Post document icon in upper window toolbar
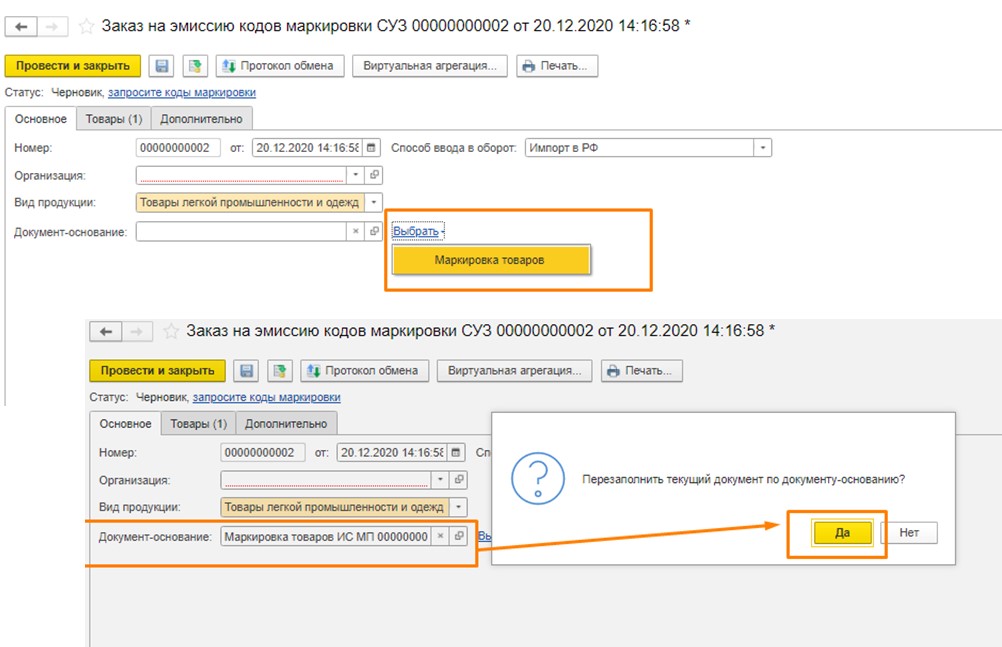Viewport: 1002px width, 647px height. click(196, 66)
